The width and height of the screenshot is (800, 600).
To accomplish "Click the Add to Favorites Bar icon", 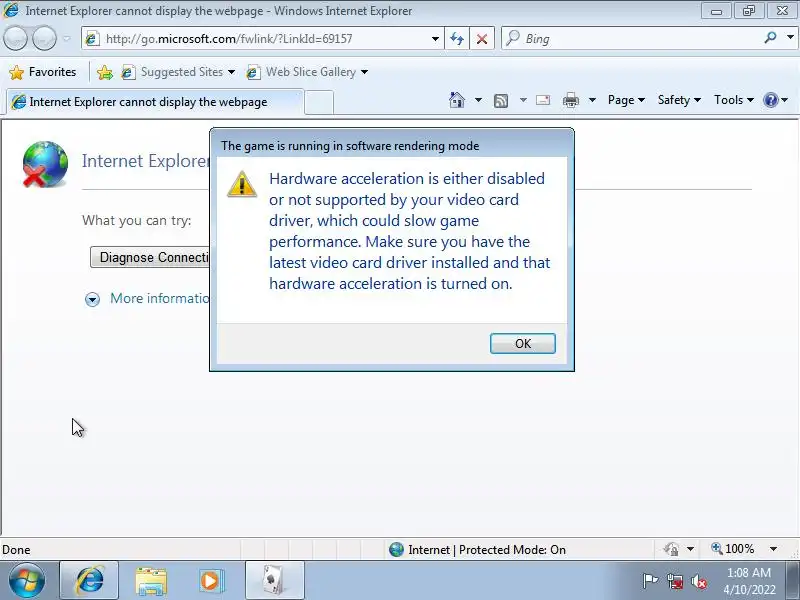I will (105, 72).
